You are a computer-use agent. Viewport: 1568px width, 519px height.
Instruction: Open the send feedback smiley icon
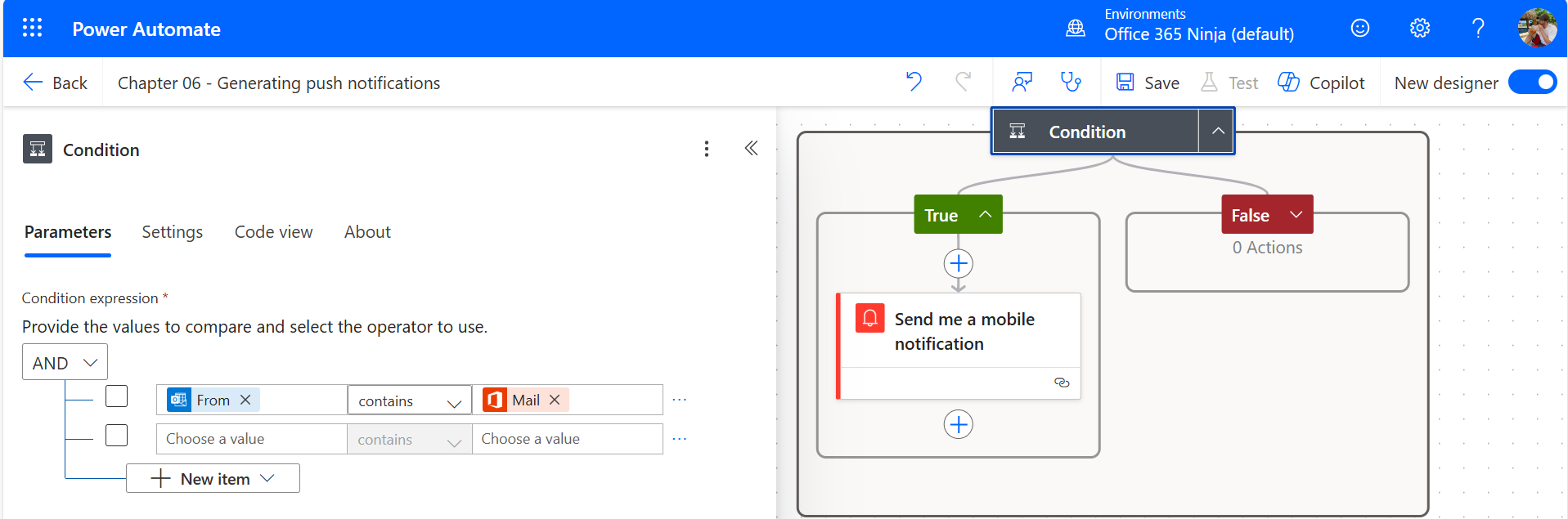[x=1359, y=29]
